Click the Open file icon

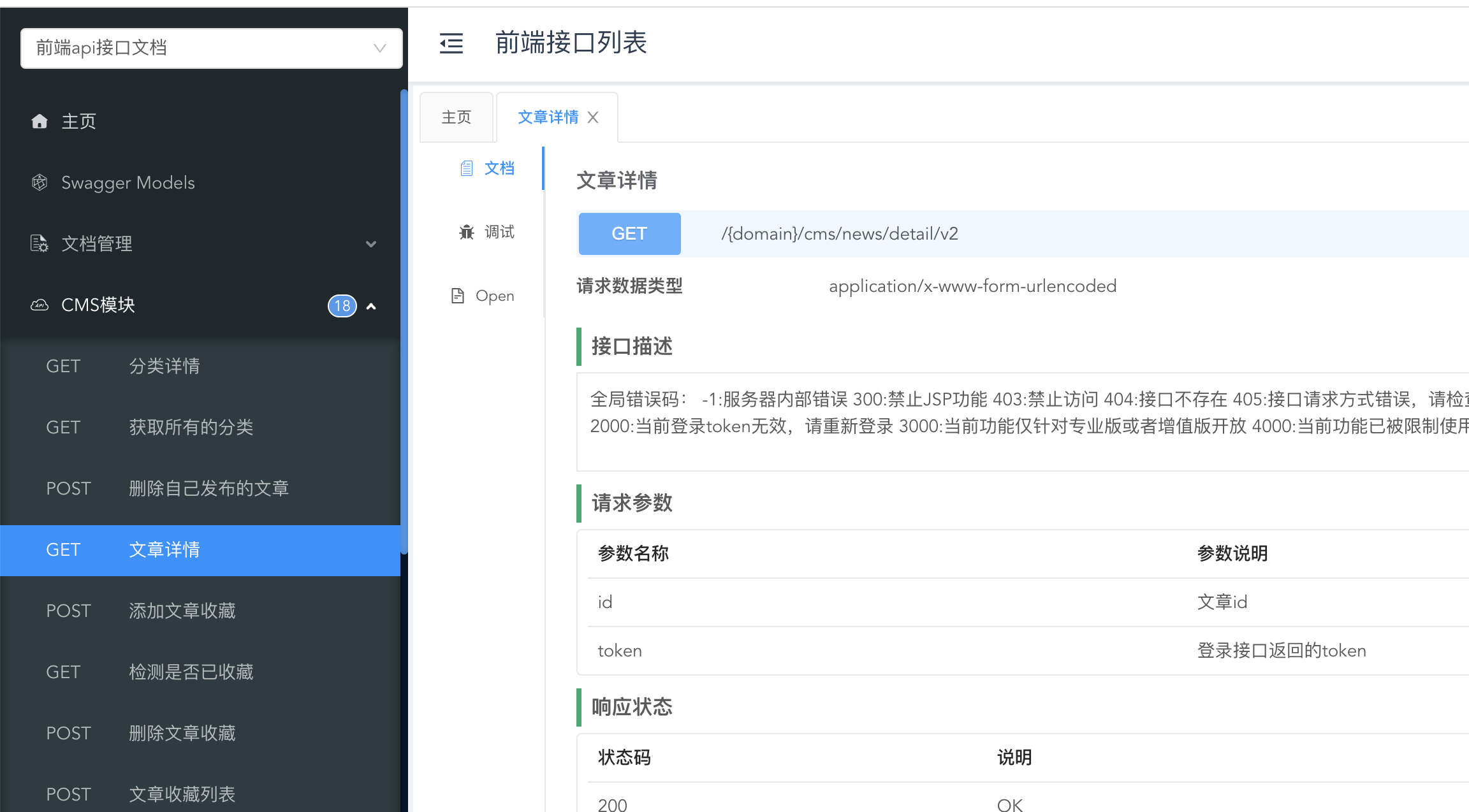point(458,296)
